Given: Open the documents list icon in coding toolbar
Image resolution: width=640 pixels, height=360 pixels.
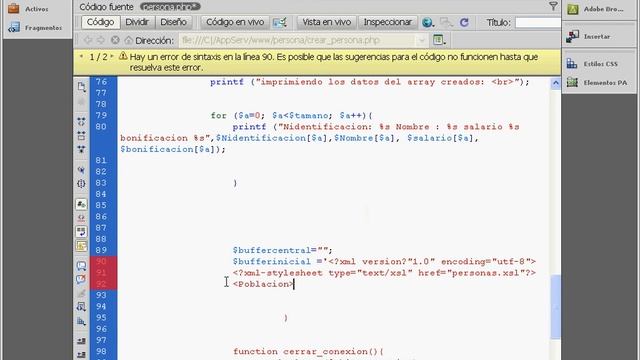Looking at the screenshot, I should 81,86.
